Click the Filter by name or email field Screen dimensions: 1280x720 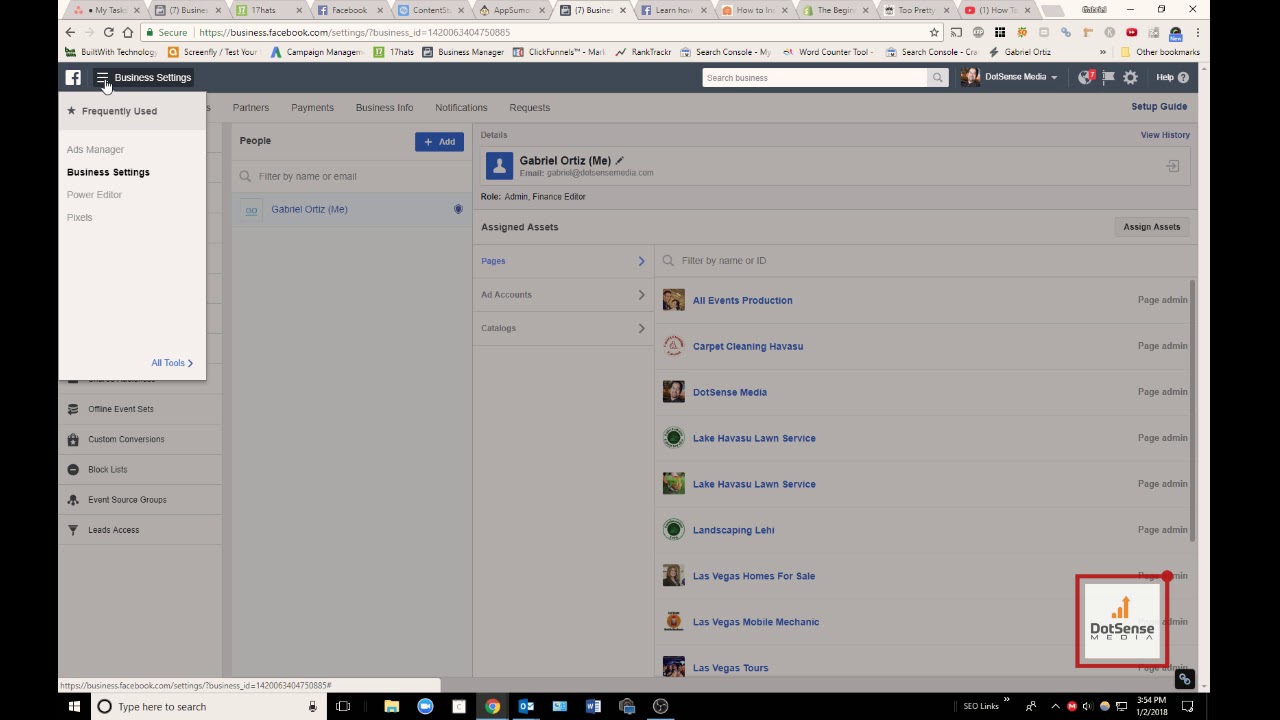351,176
